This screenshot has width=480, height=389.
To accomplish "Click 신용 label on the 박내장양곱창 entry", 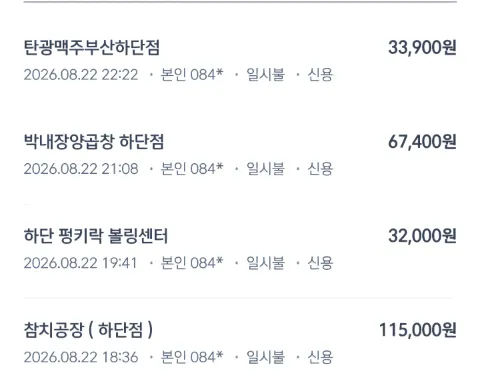I will tap(320, 169).
